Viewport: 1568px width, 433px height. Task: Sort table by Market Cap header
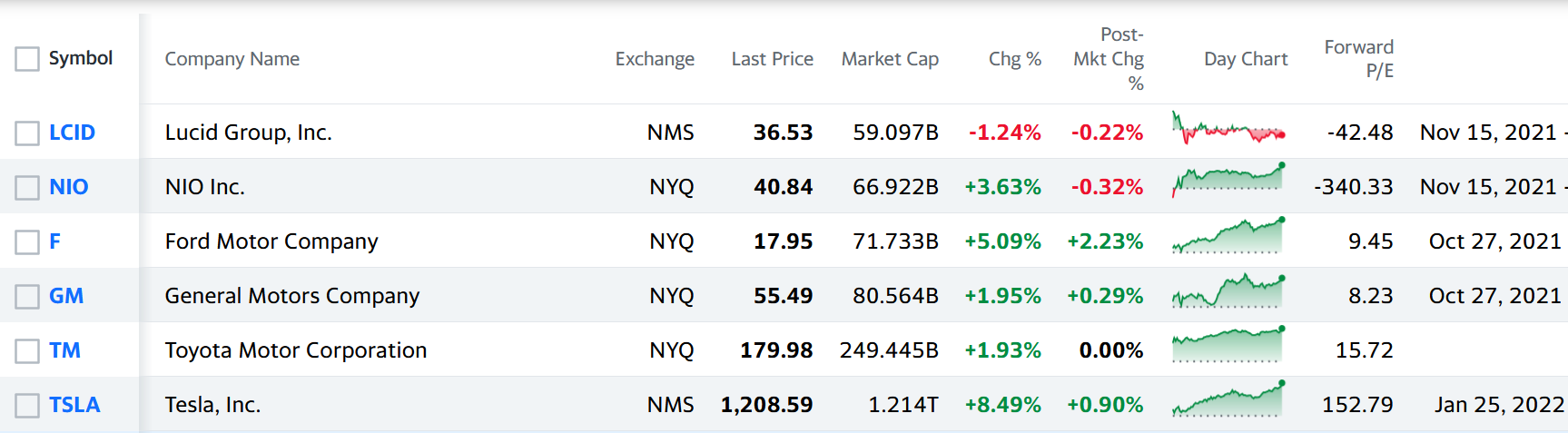[x=890, y=59]
